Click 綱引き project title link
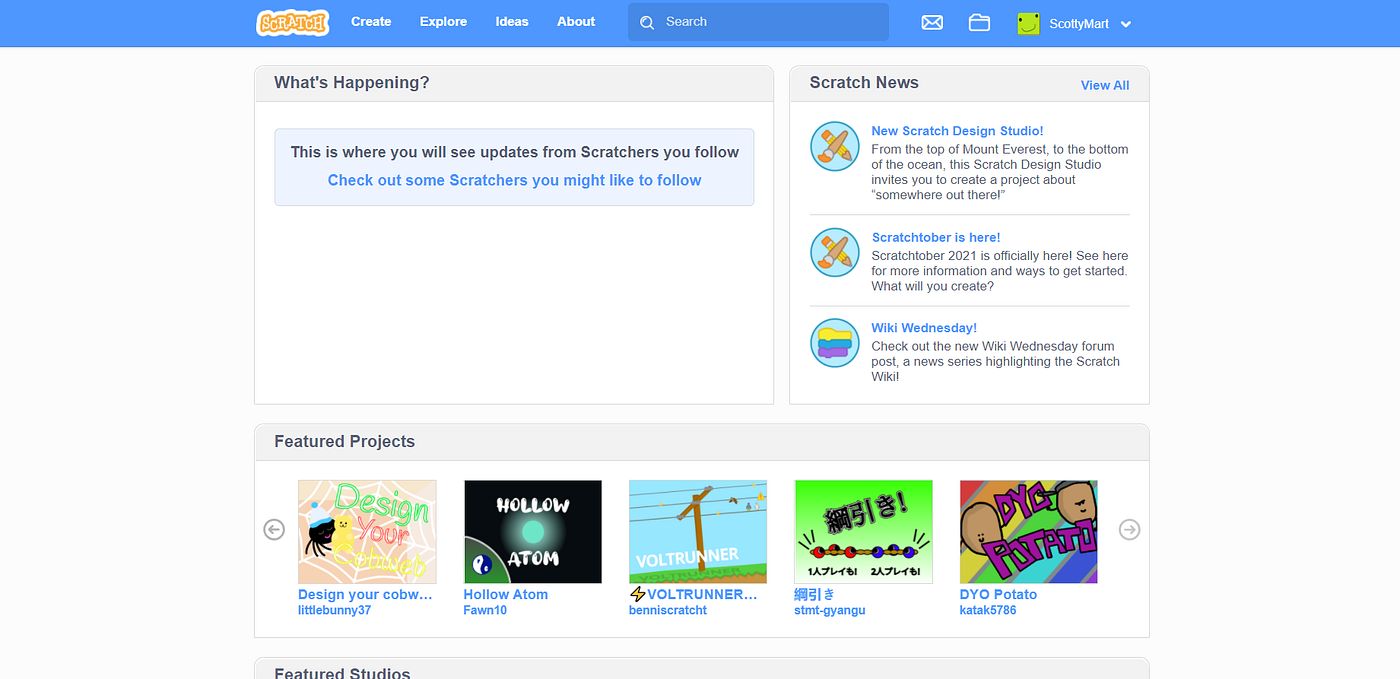This screenshot has height=679, width=1400. (814, 594)
